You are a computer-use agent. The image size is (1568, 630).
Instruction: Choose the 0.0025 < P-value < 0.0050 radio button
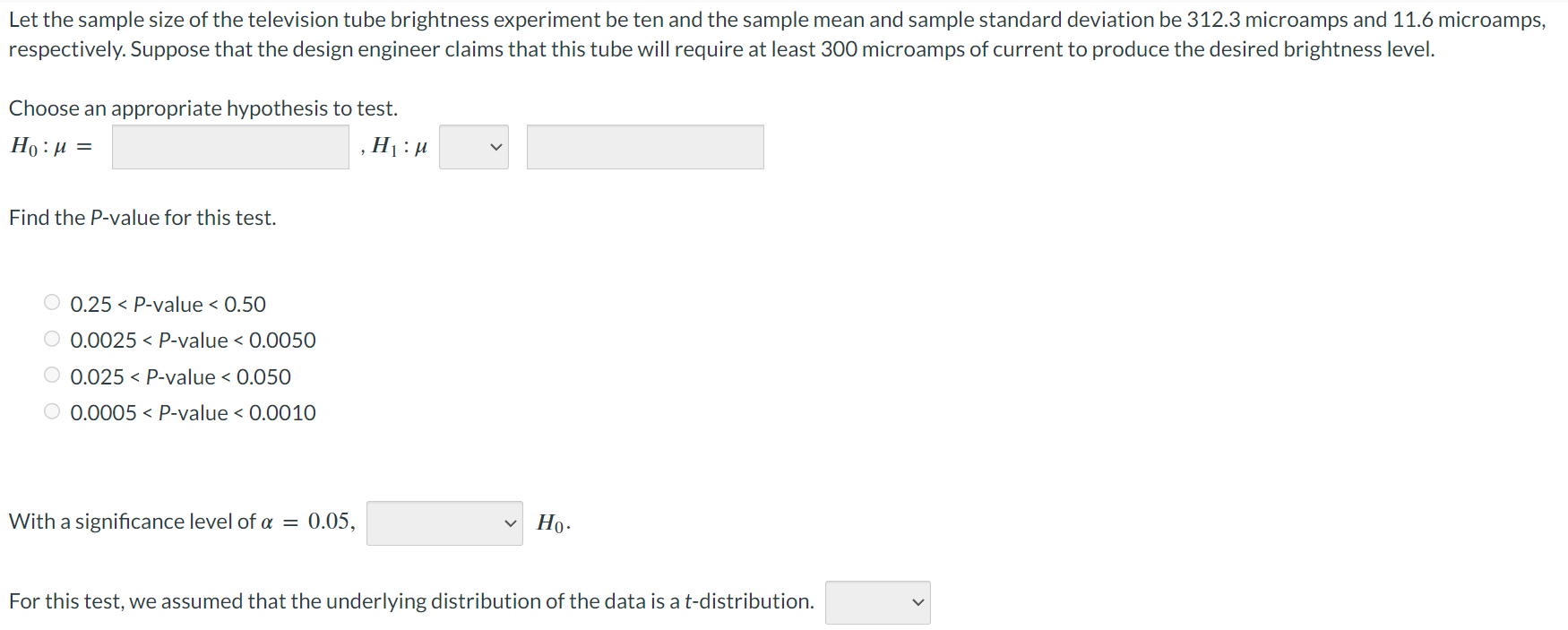click(x=52, y=339)
